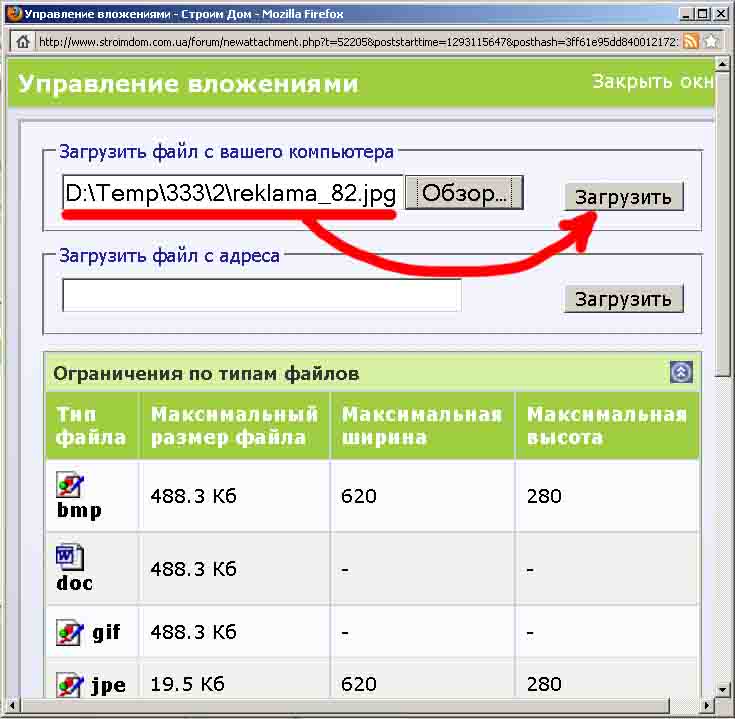Click the Firefox logo in title bar

[x=14, y=13]
